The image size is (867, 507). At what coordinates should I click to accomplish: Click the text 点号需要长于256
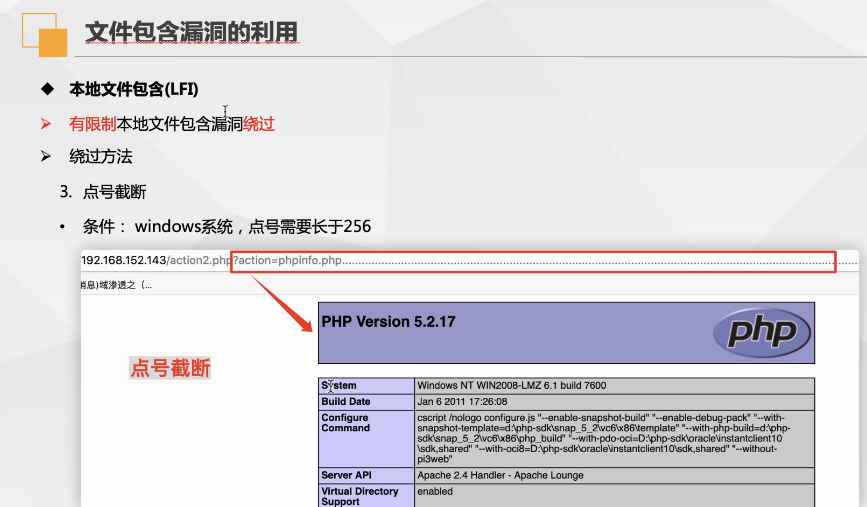pos(310,227)
